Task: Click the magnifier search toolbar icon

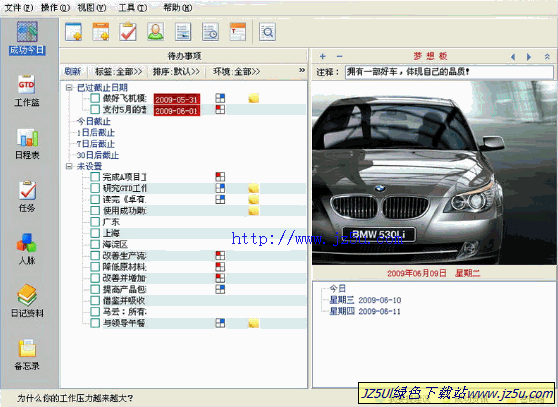Action: tap(267, 32)
